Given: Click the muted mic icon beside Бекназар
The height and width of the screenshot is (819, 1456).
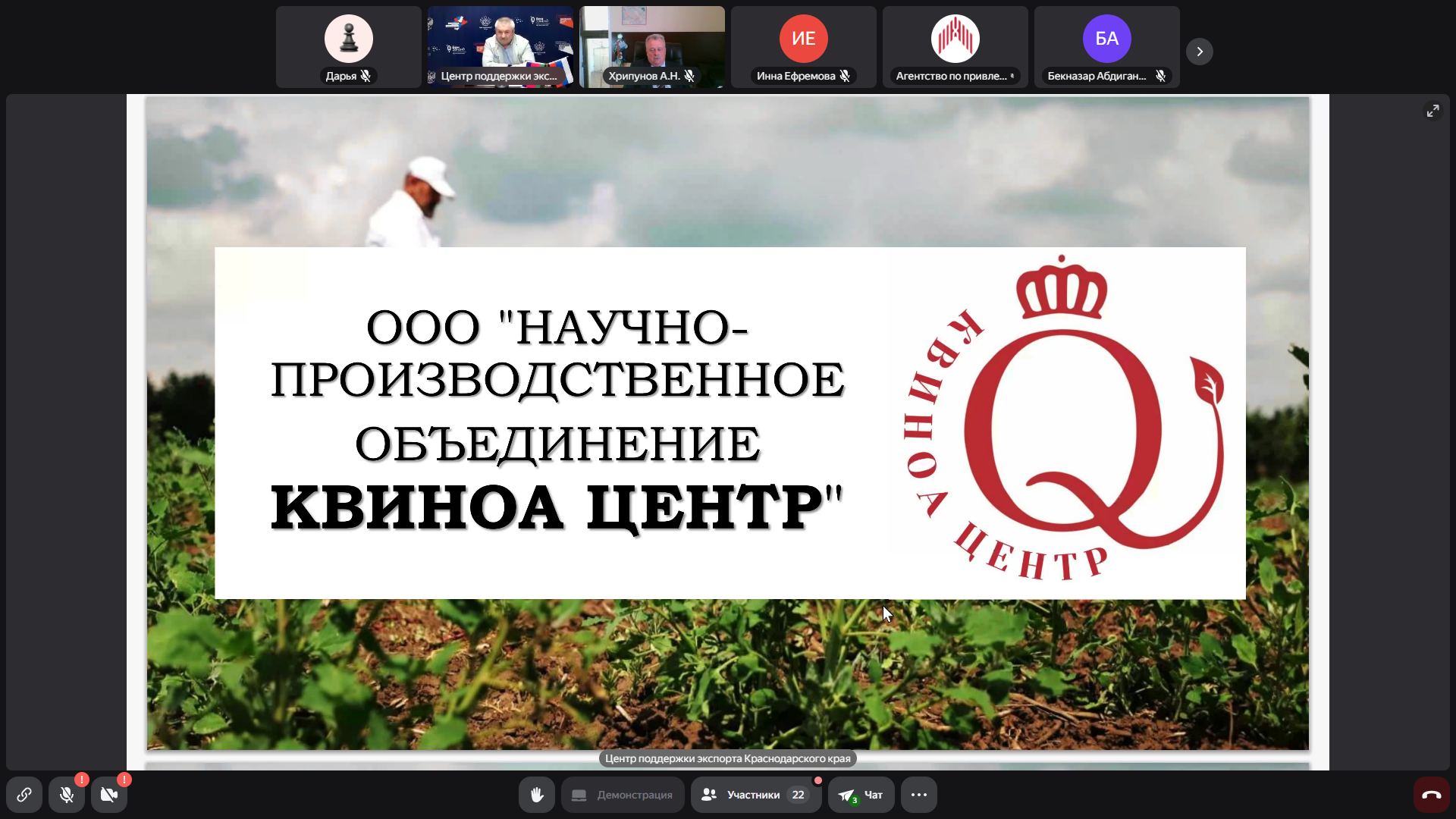Looking at the screenshot, I should tap(1160, 76).
